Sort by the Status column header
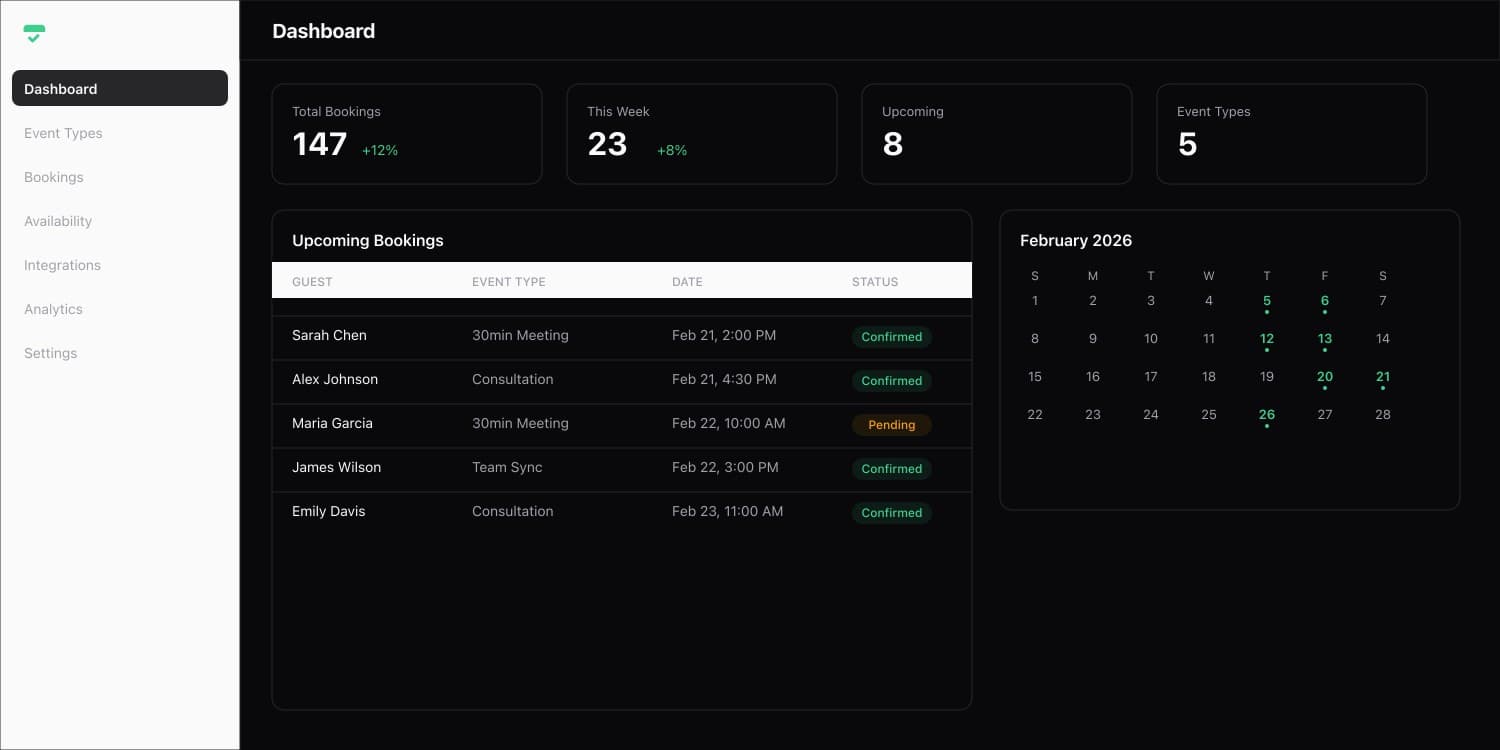The width and height of the screenshot is (1500, 750). pyautogui.click(x=875, y=282)
